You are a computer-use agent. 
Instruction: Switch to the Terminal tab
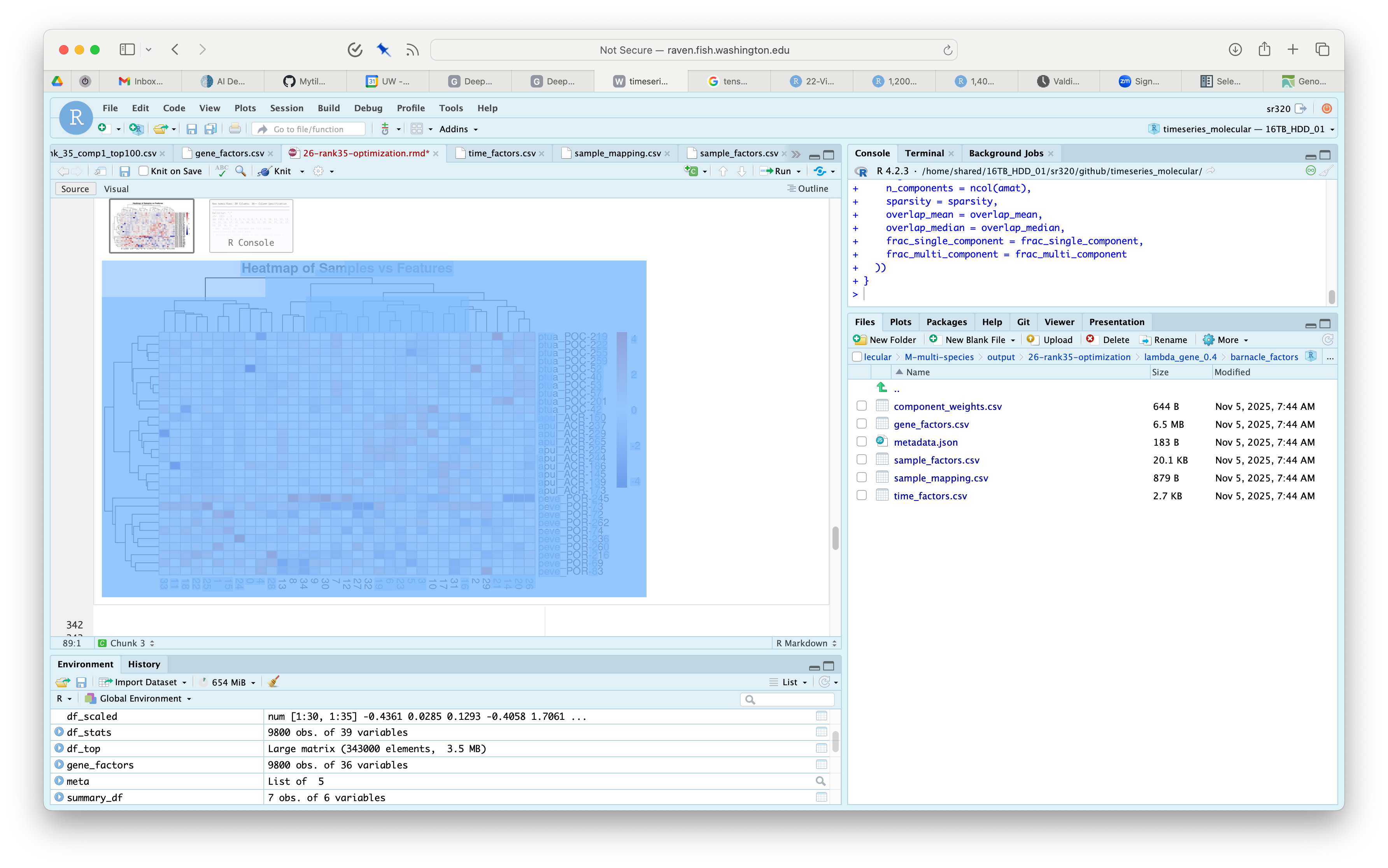point(924,153)
